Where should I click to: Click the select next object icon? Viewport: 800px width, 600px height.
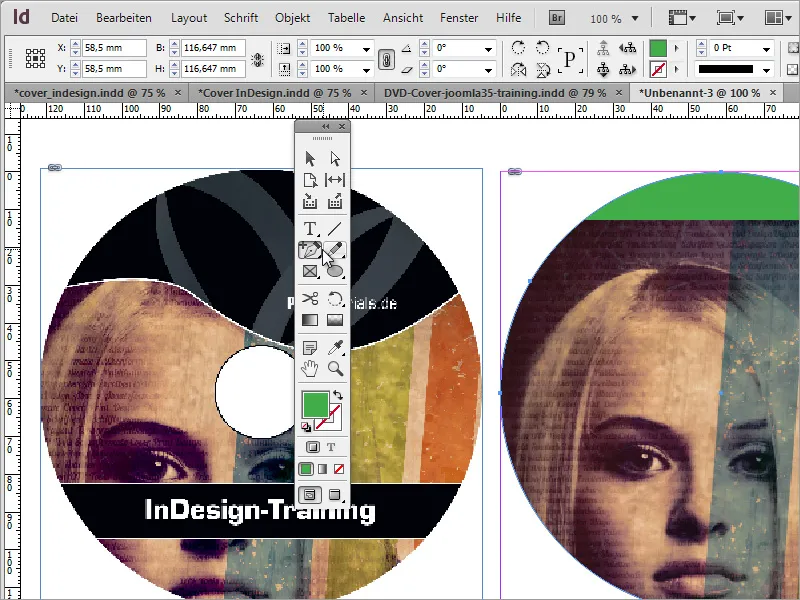click(x=628, y=70)
